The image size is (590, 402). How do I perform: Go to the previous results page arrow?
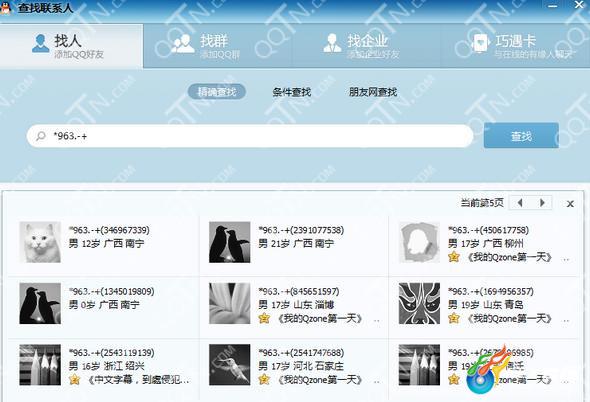pyautogui.click(x=520, y=203)
